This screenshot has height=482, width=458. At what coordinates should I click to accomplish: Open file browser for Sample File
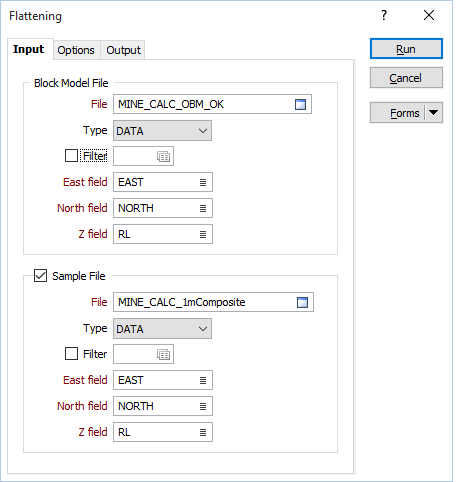pyautogui.click(x=302, y=302)
